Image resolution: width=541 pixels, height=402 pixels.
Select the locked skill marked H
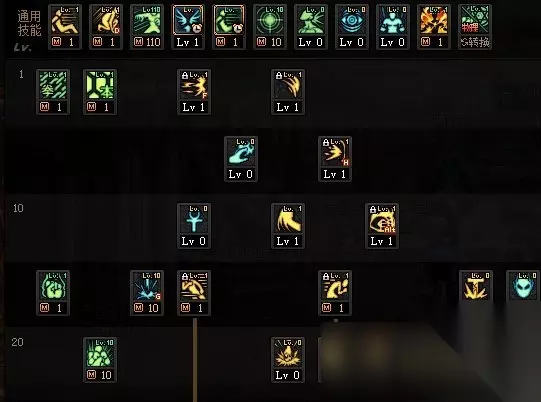pyautogui.click(x=335, y=159)
